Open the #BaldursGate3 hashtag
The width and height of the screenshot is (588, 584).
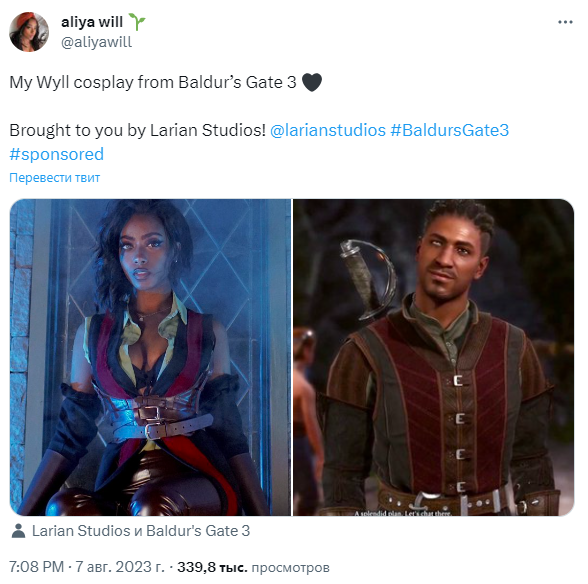[x=450, y=131]
